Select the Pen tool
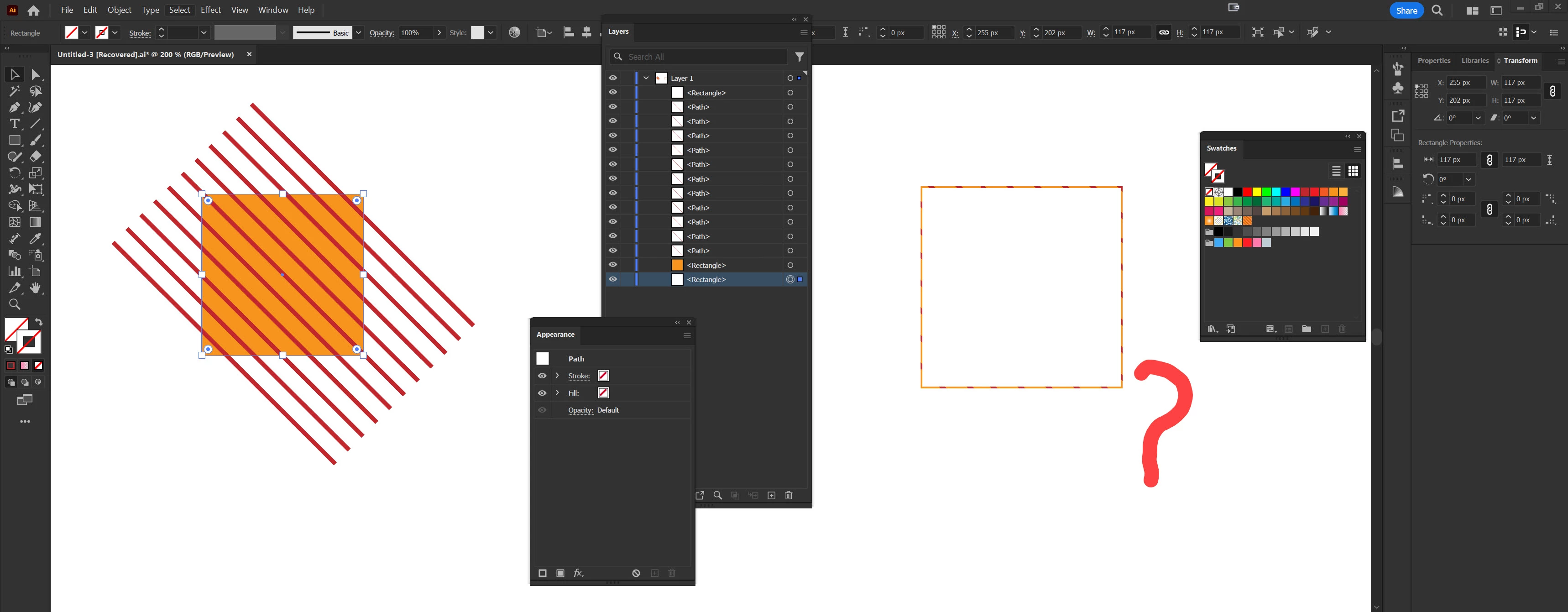This screenshot has width=1568, height=612. click(14, 108)
